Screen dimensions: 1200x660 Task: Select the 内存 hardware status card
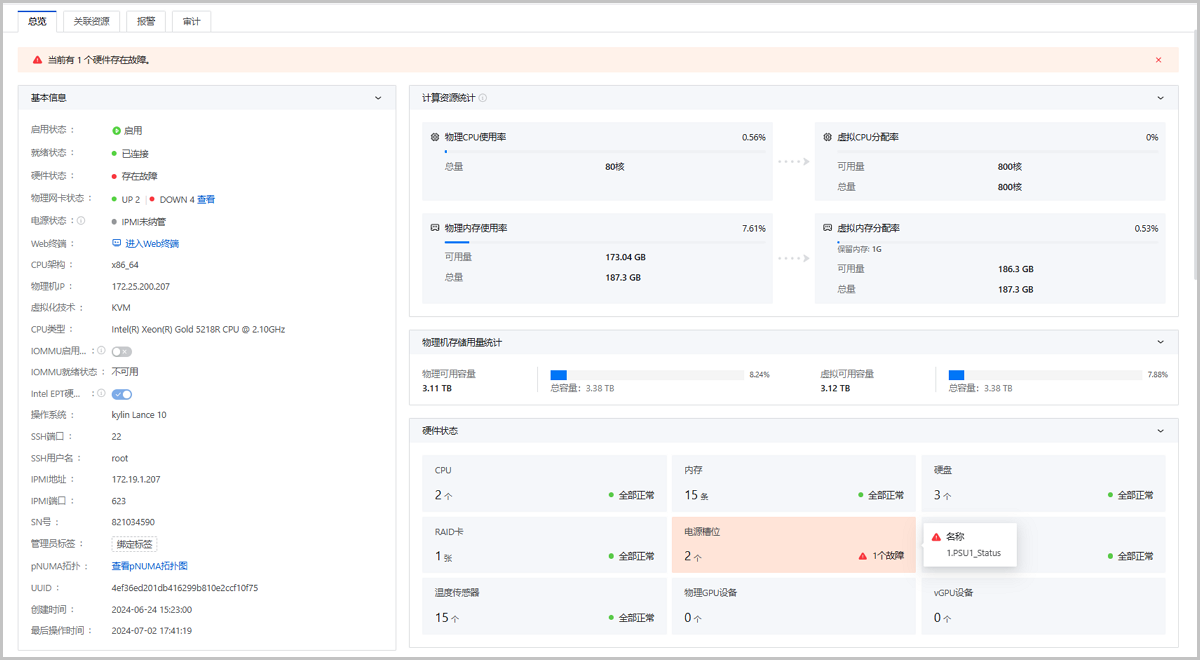click(794, 483)
